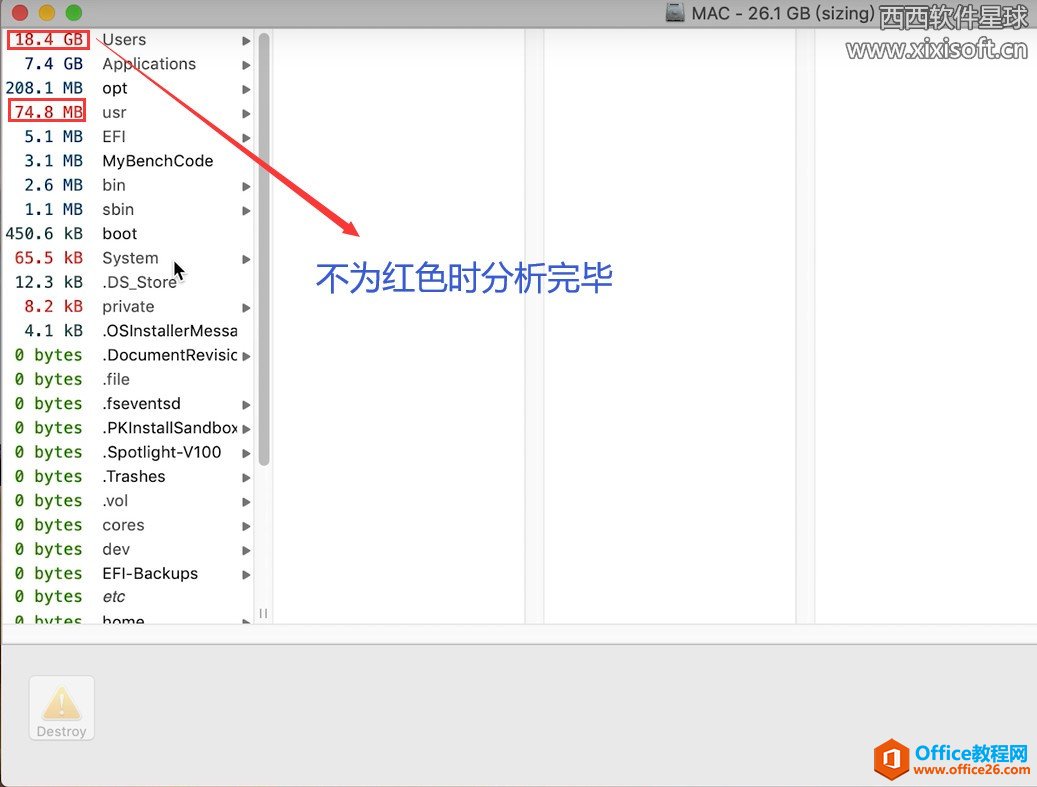Click the first column resize handle
1037x787 pixels.
263,614
